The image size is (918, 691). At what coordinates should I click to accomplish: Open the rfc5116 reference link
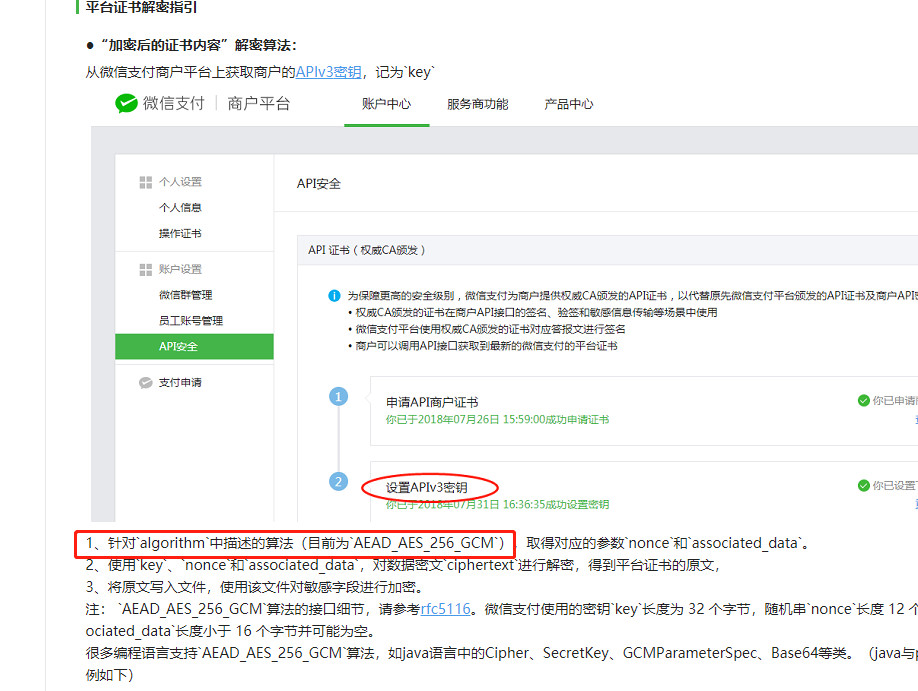[446, 609]
